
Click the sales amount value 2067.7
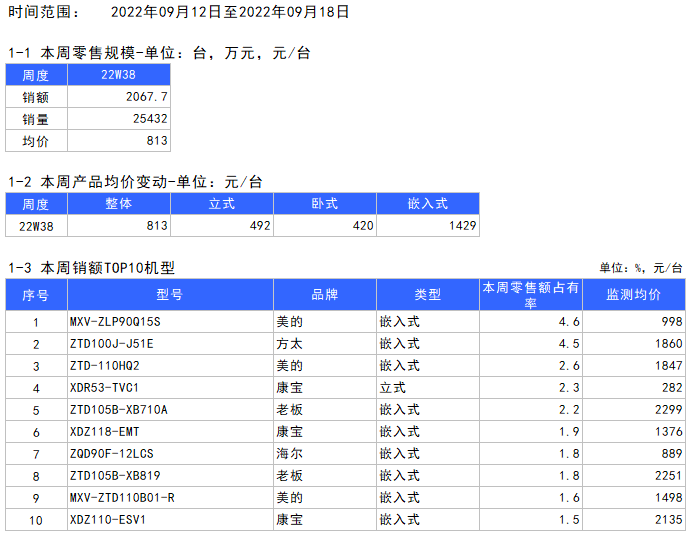click(x=147, y=96)
